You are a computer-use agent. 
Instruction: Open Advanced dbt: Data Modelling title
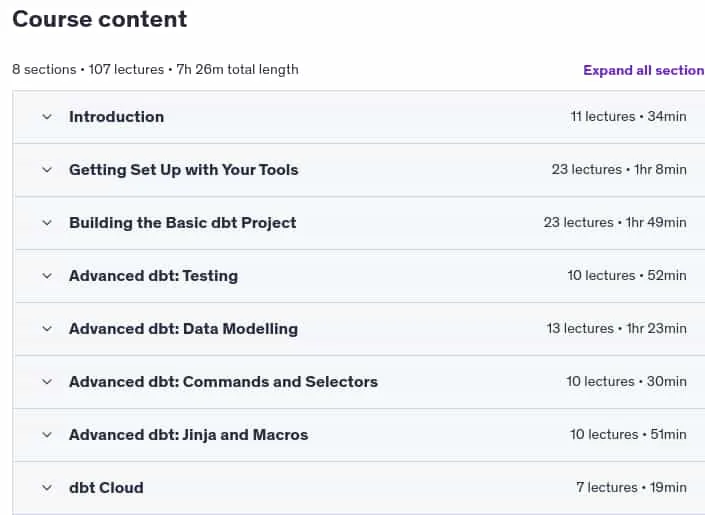point(183,329)
